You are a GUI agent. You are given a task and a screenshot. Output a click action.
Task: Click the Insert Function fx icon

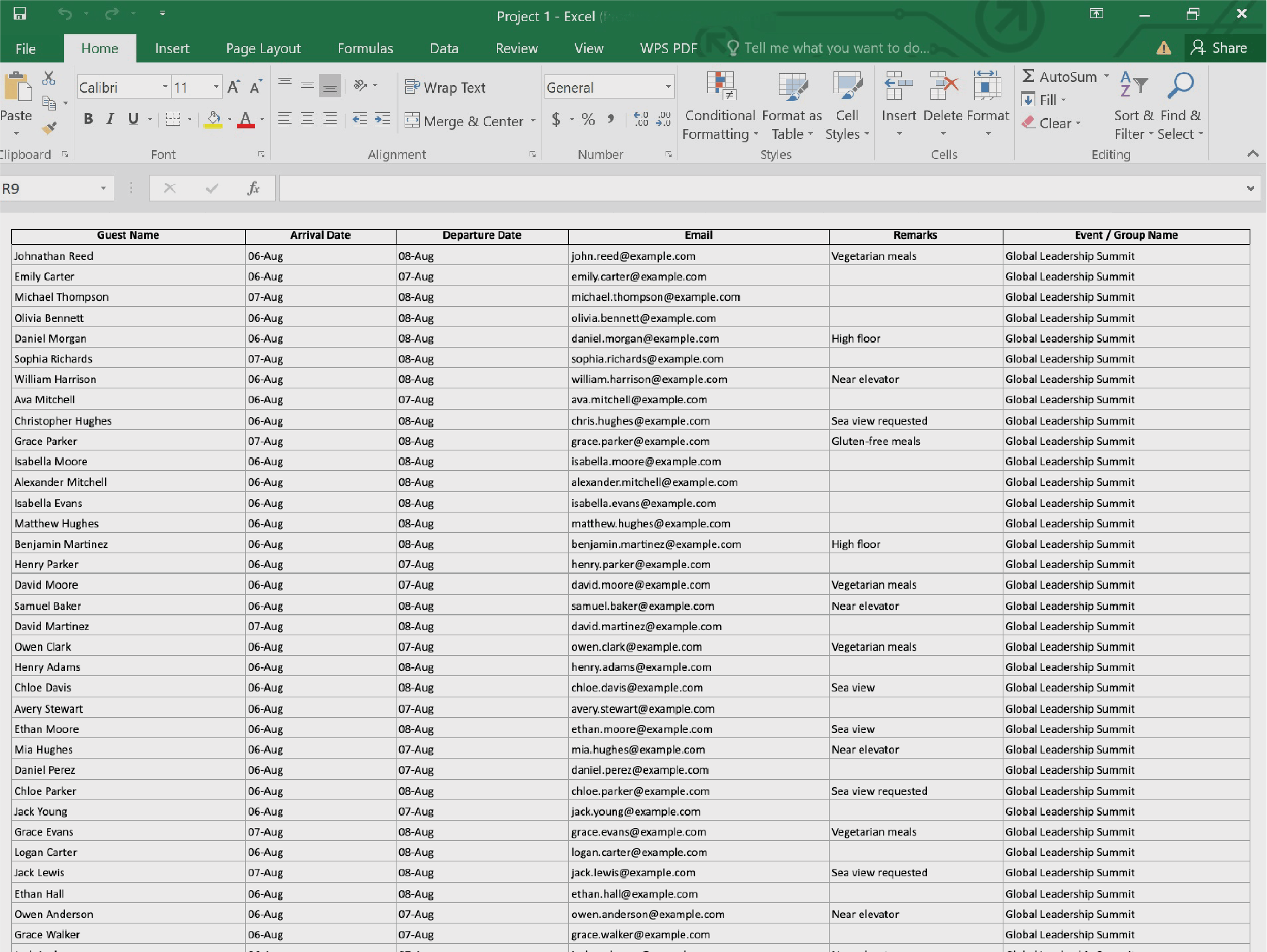pyautogui.click(x=253, y=188)
